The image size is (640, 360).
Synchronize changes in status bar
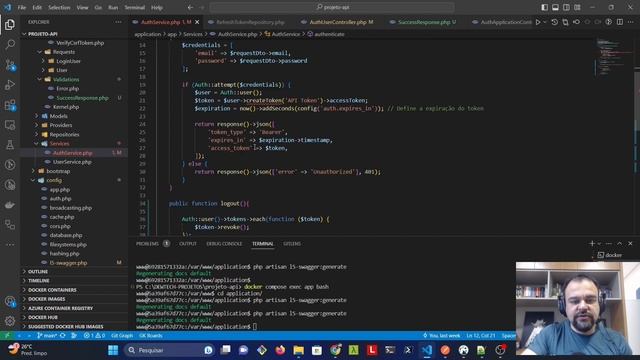point(62,336)
